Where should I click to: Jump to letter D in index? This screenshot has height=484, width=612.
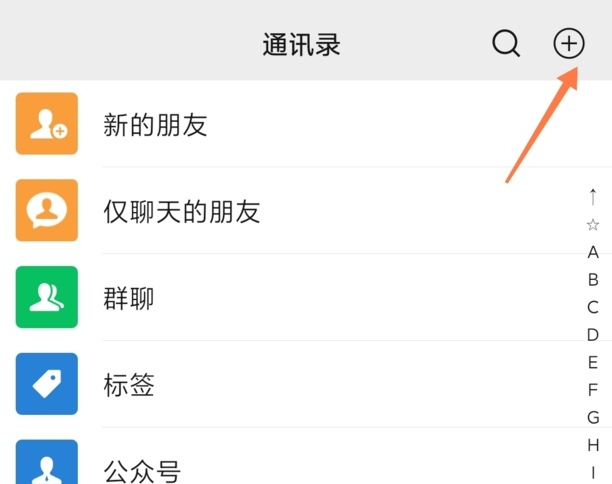[593, 335]
